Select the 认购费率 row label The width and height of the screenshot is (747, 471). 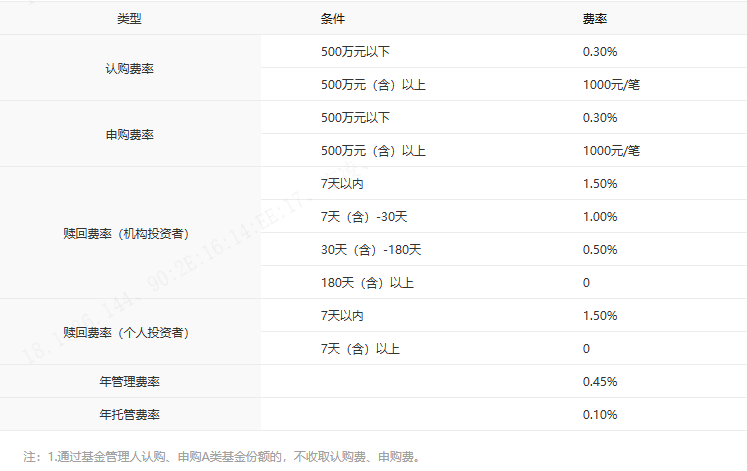tap(129, 68)
